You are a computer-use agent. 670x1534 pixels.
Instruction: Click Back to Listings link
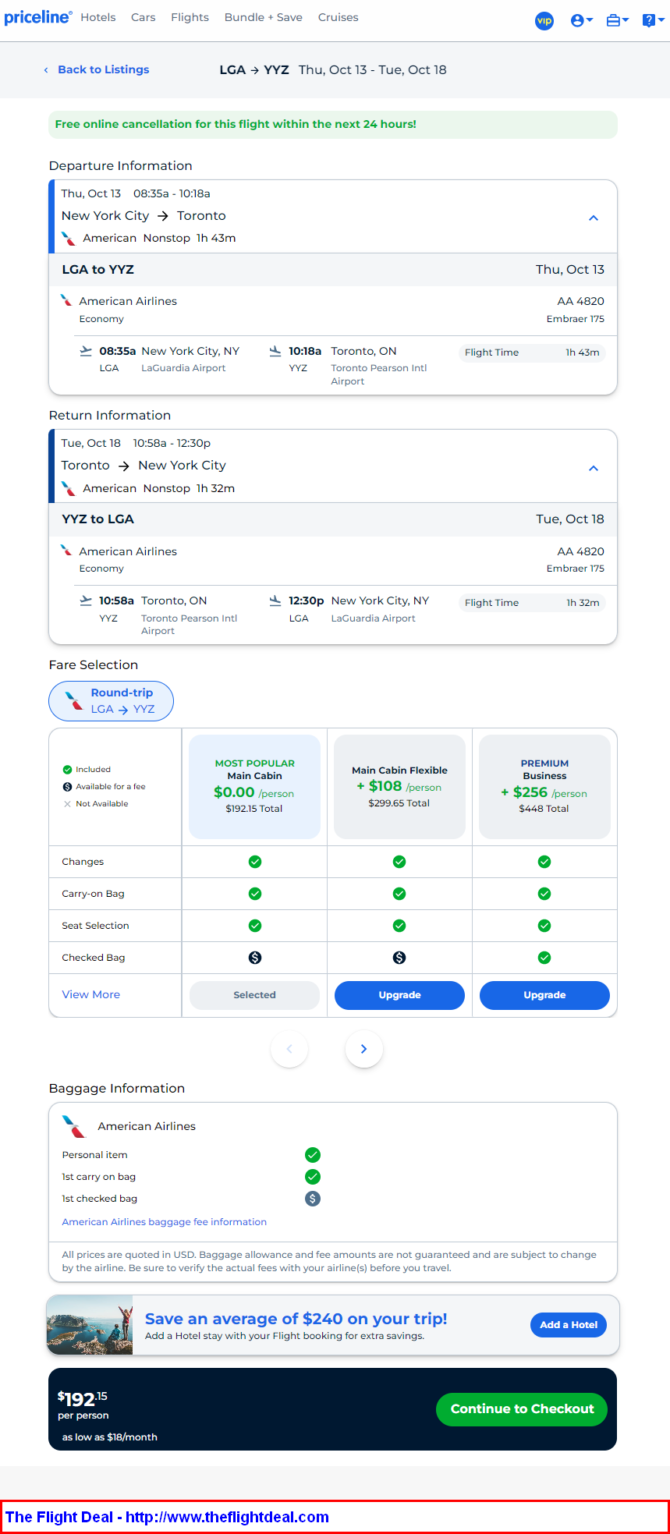coord(96,70)
